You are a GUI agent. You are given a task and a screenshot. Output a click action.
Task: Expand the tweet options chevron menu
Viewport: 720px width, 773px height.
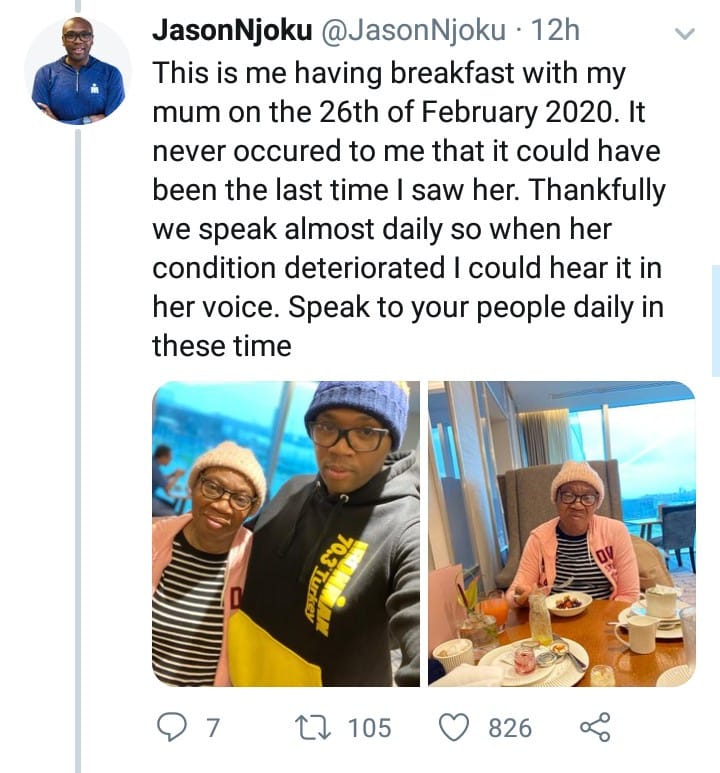click(x=685, y=34)
